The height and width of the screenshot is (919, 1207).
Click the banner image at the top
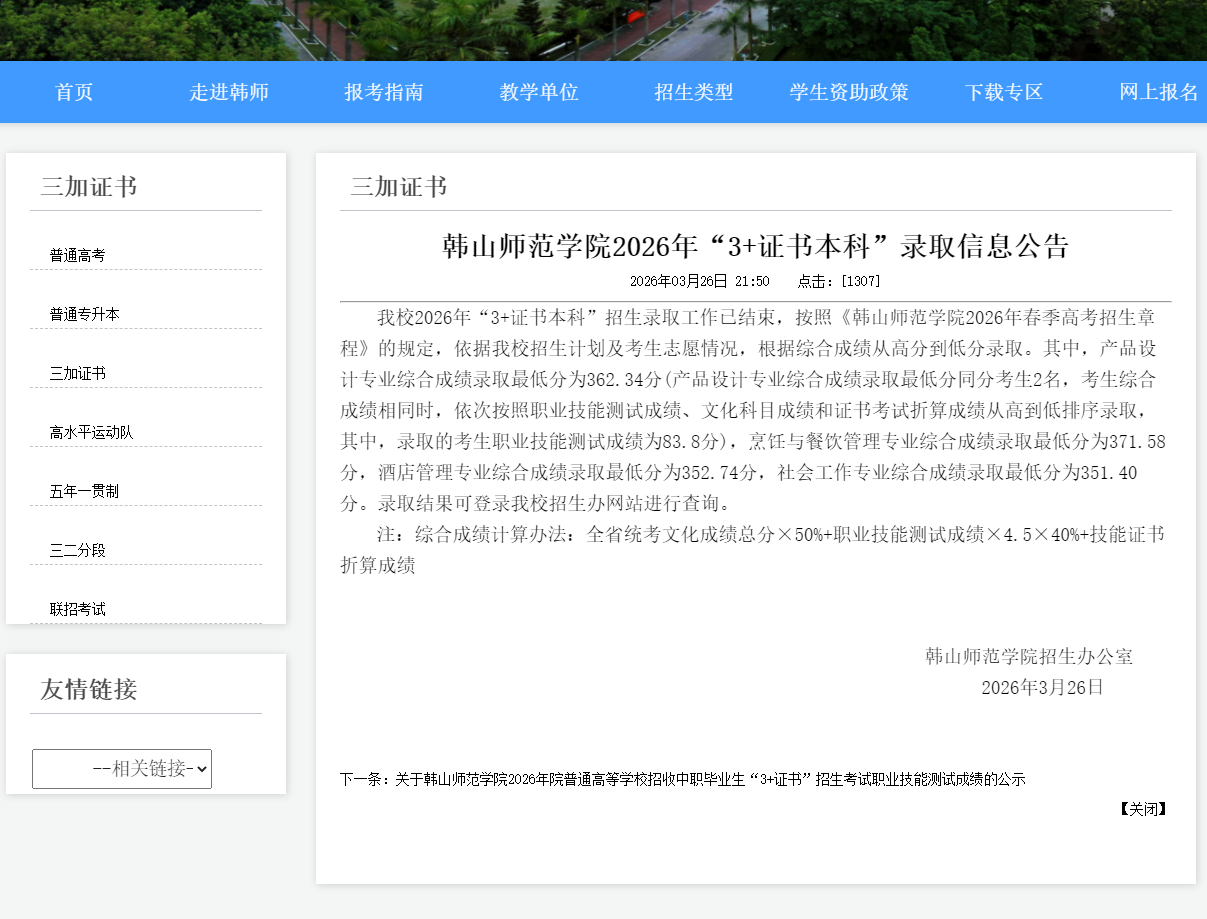coord(603,28)
